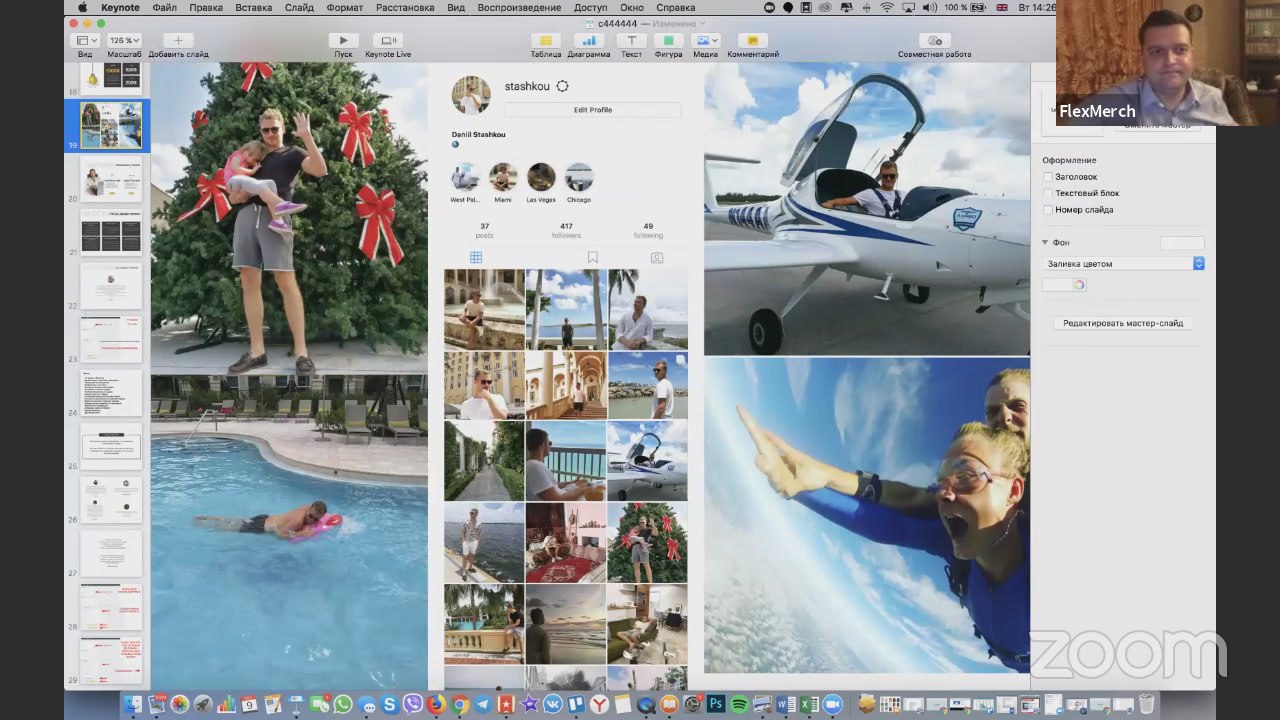Open the Файл menu

pos(165,7)
